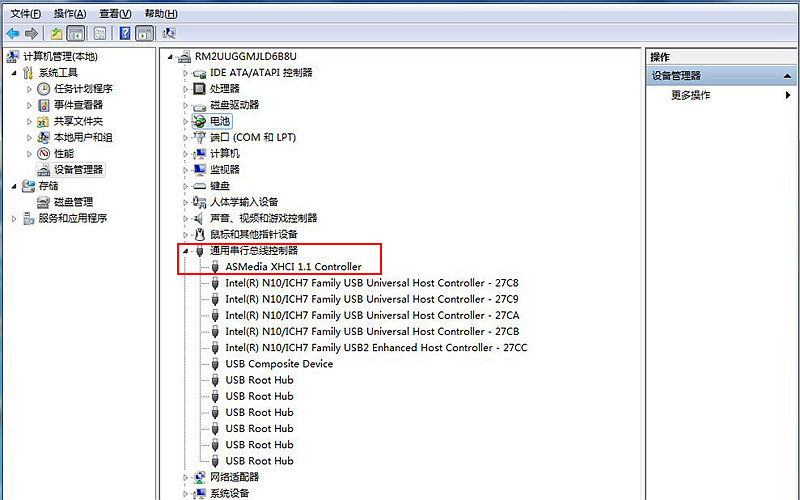The image size is (800, 500).
Task: Select Intel(R) N10/ICH7 USB Host Controller - 27C8
Action: (x=372, y=283)
